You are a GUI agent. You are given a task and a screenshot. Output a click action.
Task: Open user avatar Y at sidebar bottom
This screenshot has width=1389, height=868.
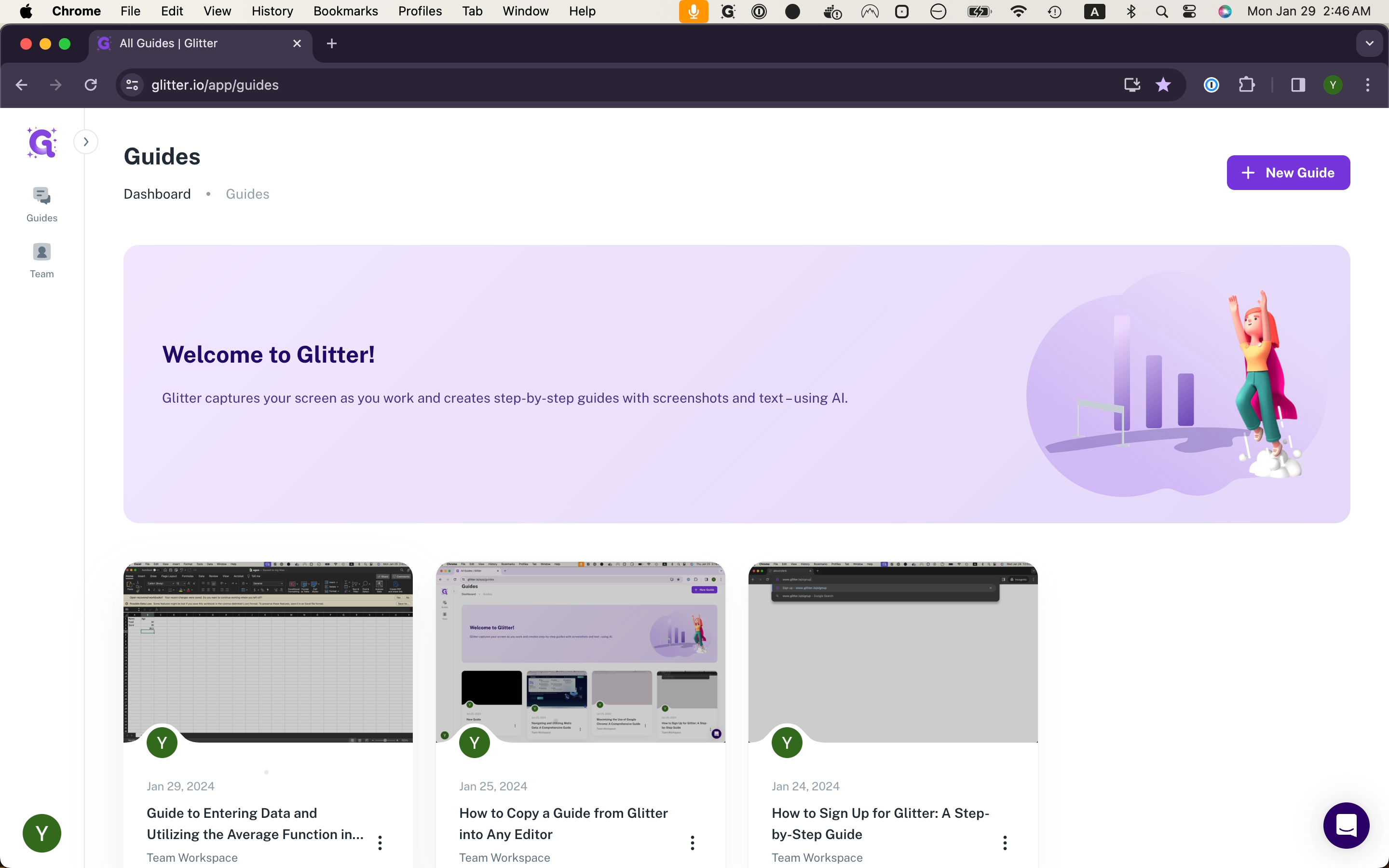42,833
